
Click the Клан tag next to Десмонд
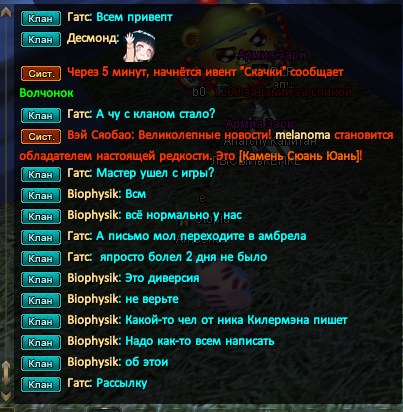(41, 39)
